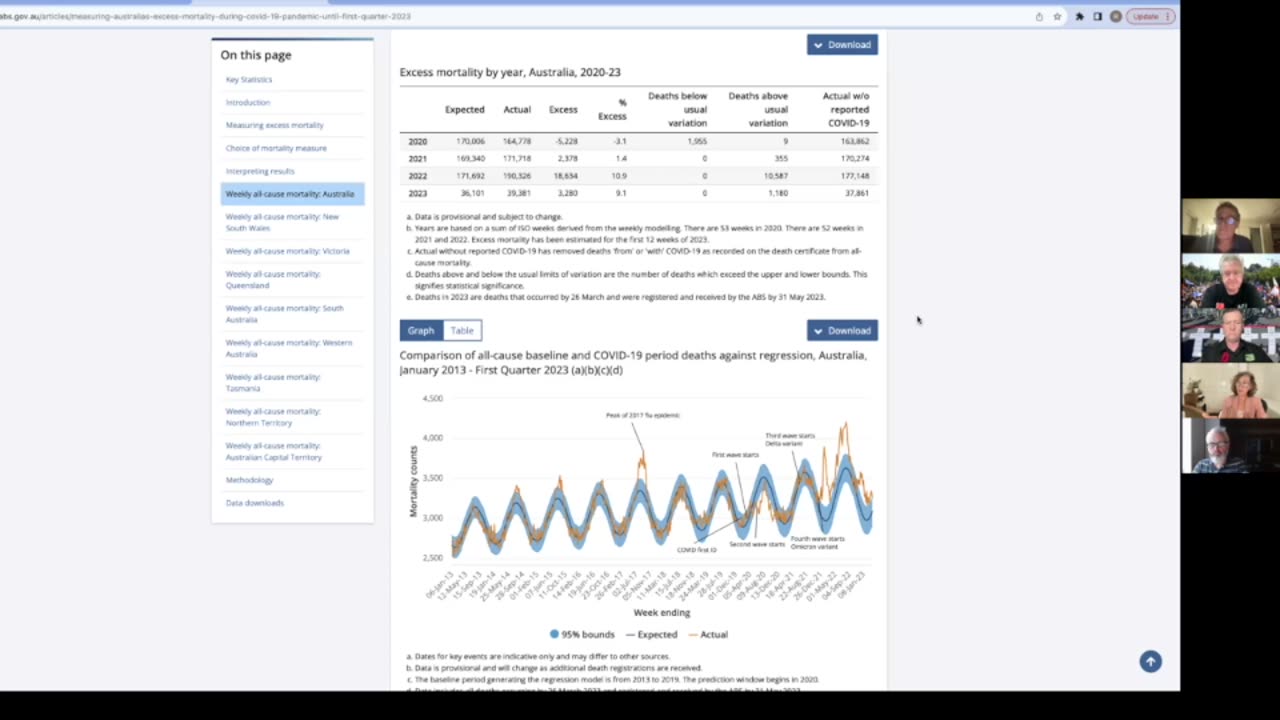Open Weekly all-cause mortality: Western Australia
The height and width of the screenshot is (720, 1280).
pyautogui.click(x=289, y=348)
